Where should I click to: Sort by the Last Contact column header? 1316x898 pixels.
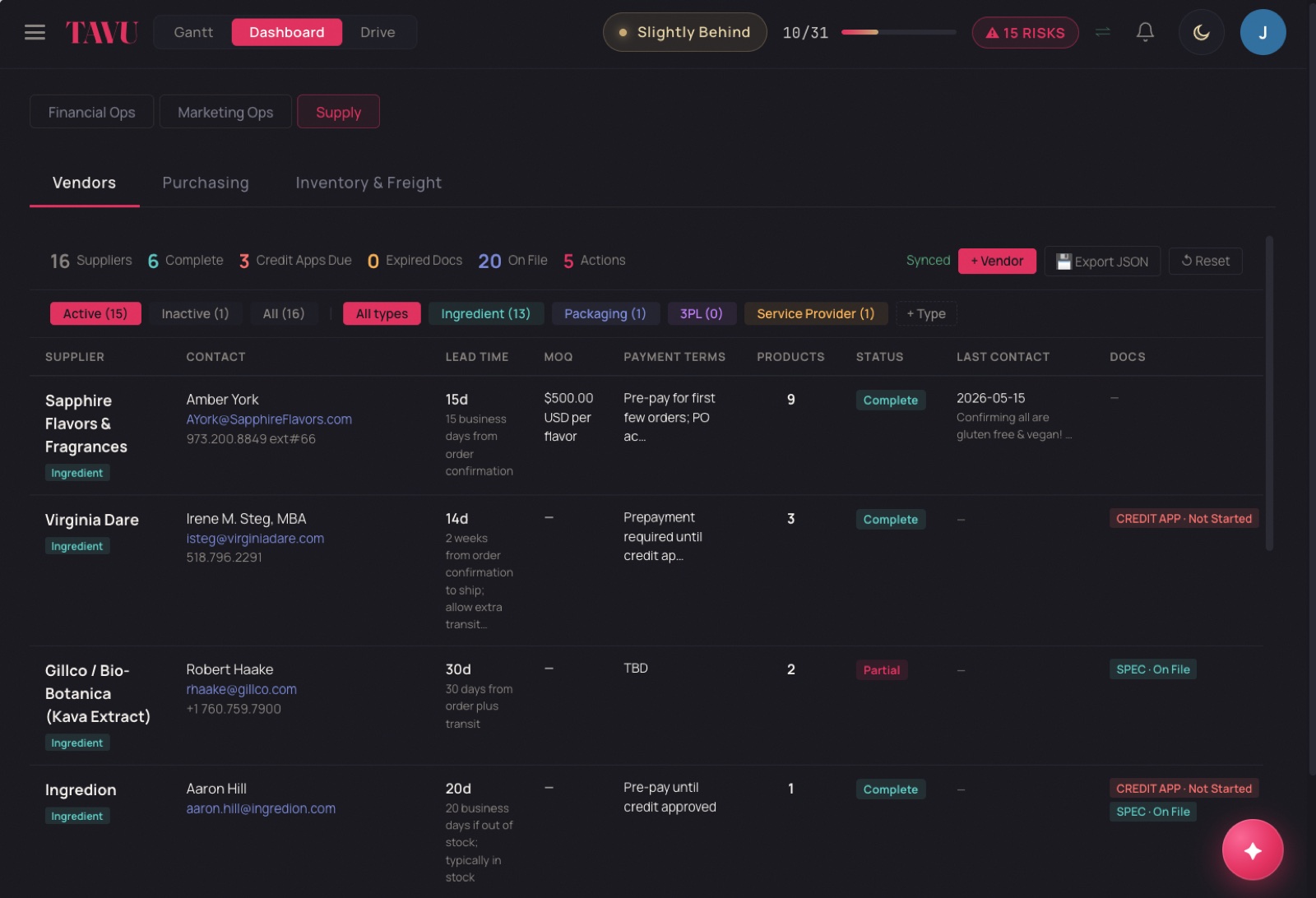tap(1003, 357)
